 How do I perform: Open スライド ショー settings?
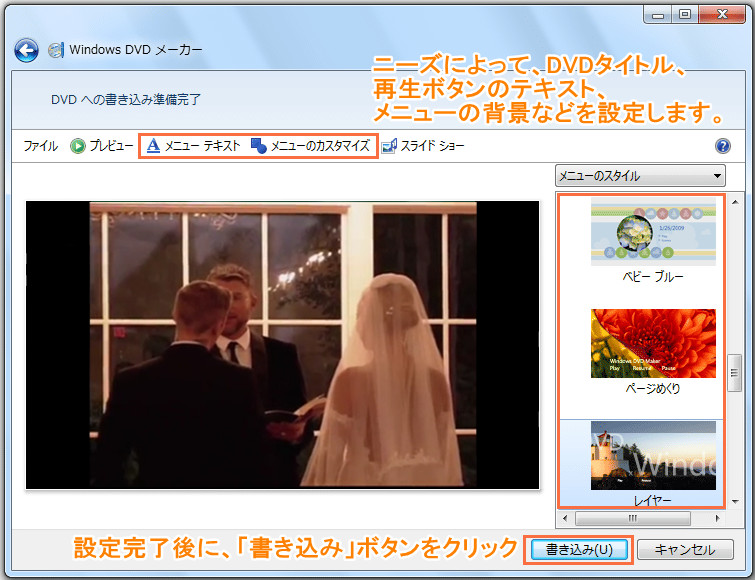[423, 146]
